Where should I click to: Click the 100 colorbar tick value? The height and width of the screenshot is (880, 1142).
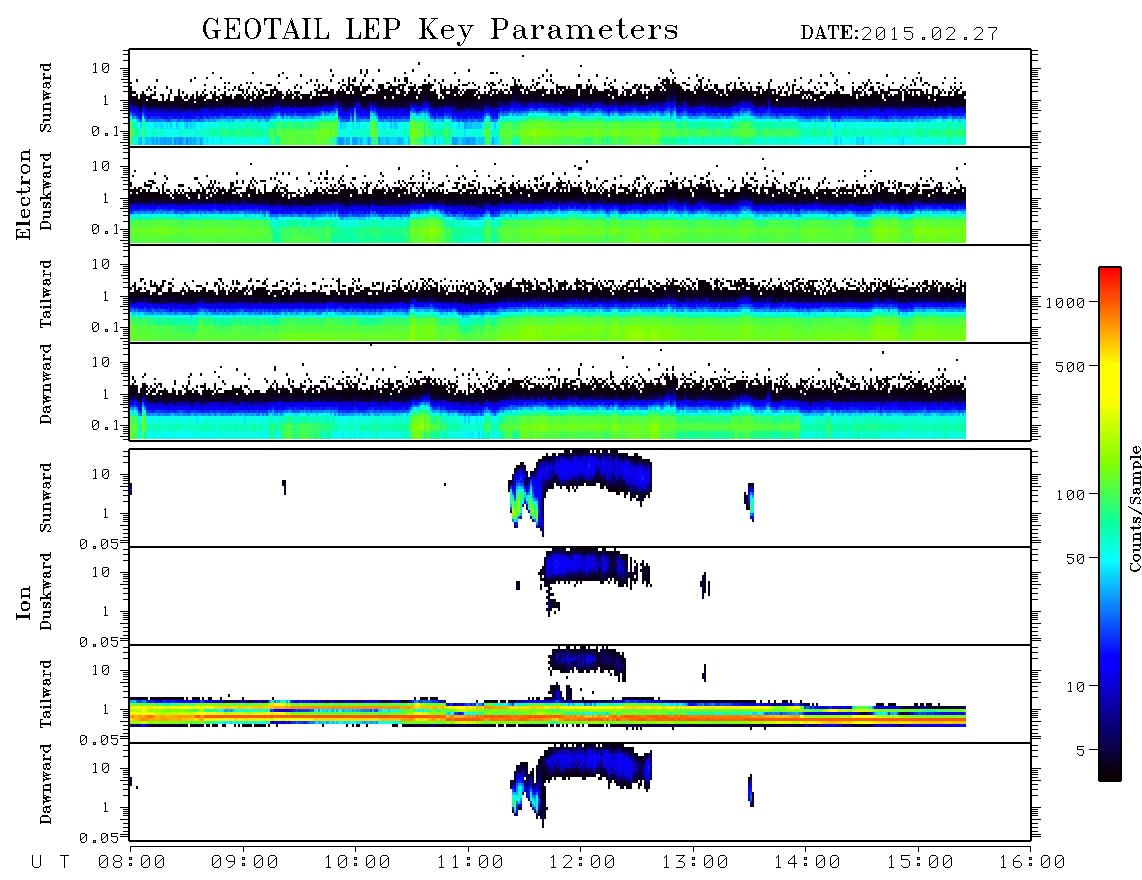click(x=1070, y=495)
